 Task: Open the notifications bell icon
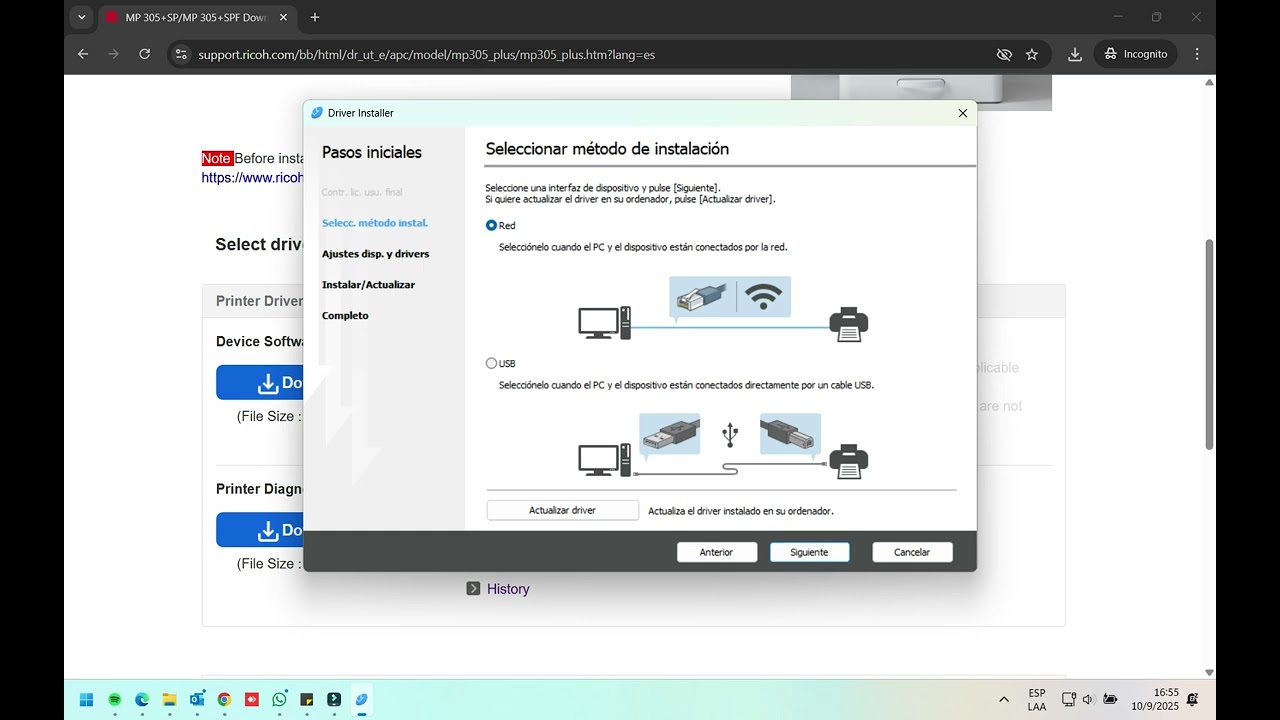coord(1192,699)
